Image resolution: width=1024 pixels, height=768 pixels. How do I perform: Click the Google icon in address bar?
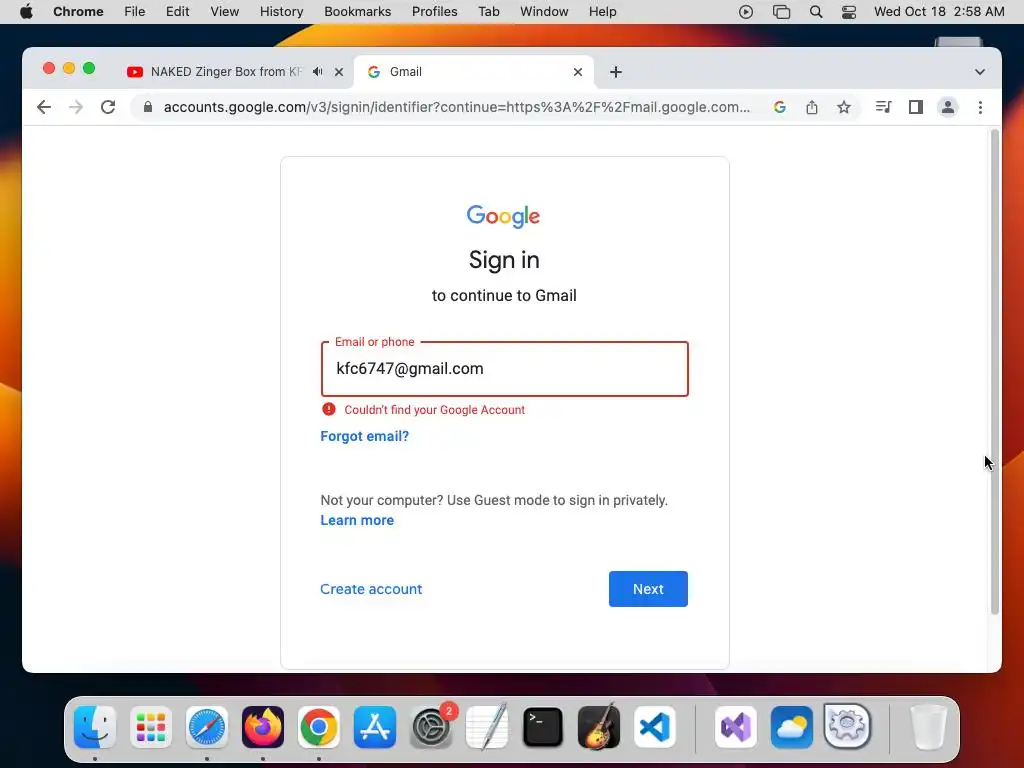coord(780,107)
